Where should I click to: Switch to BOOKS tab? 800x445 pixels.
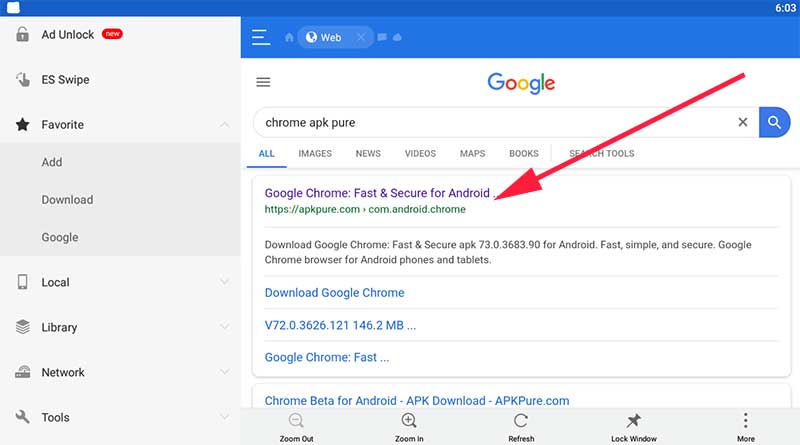click(x=523, y=154)
